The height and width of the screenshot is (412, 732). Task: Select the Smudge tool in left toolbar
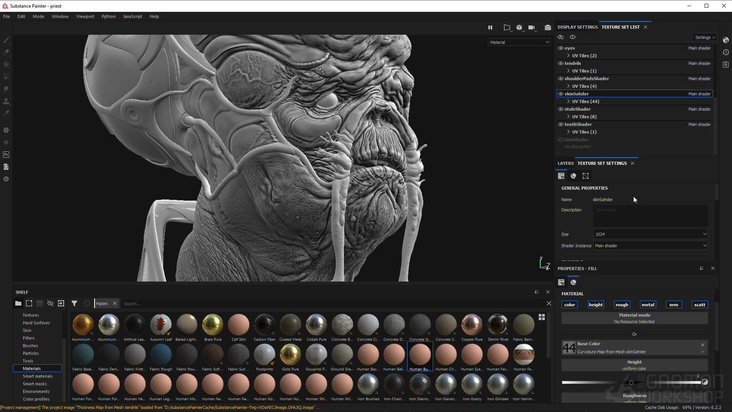click(6, 89)
